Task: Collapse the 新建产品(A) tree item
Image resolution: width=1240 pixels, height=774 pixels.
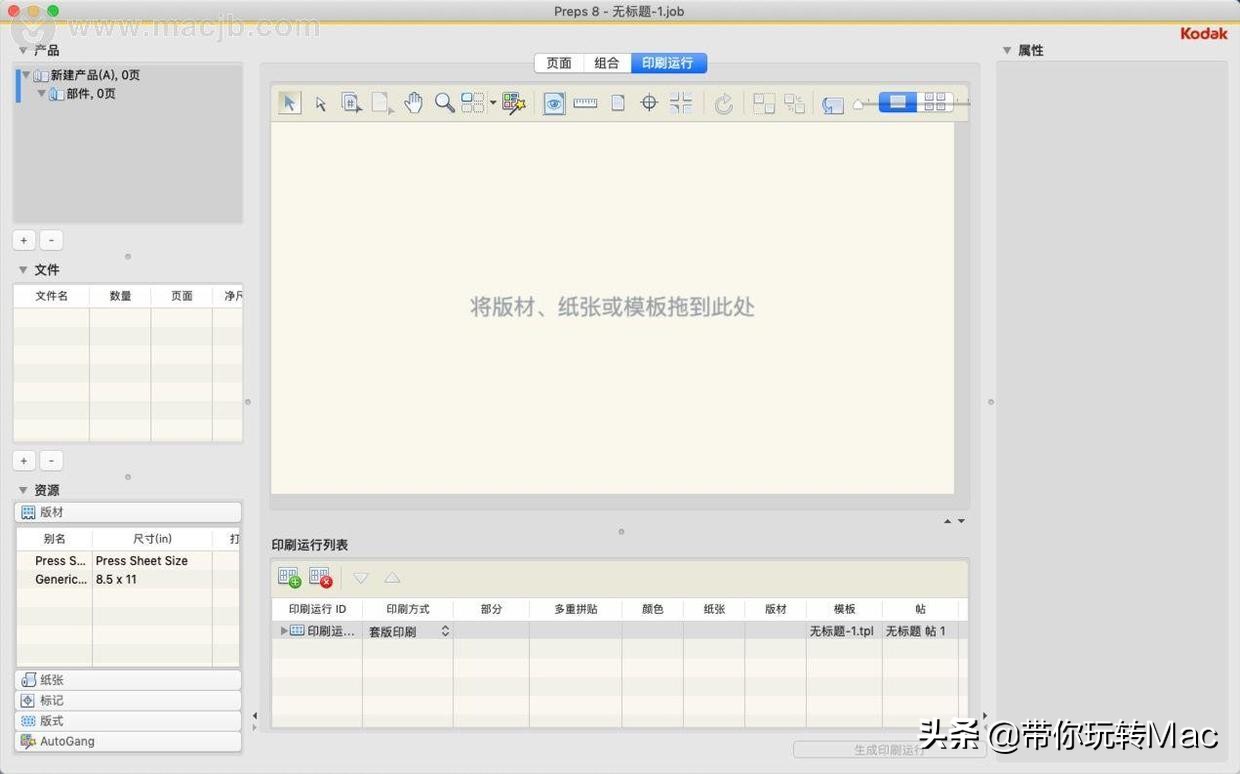Action: pyautogui.click(x=24, y=74)
